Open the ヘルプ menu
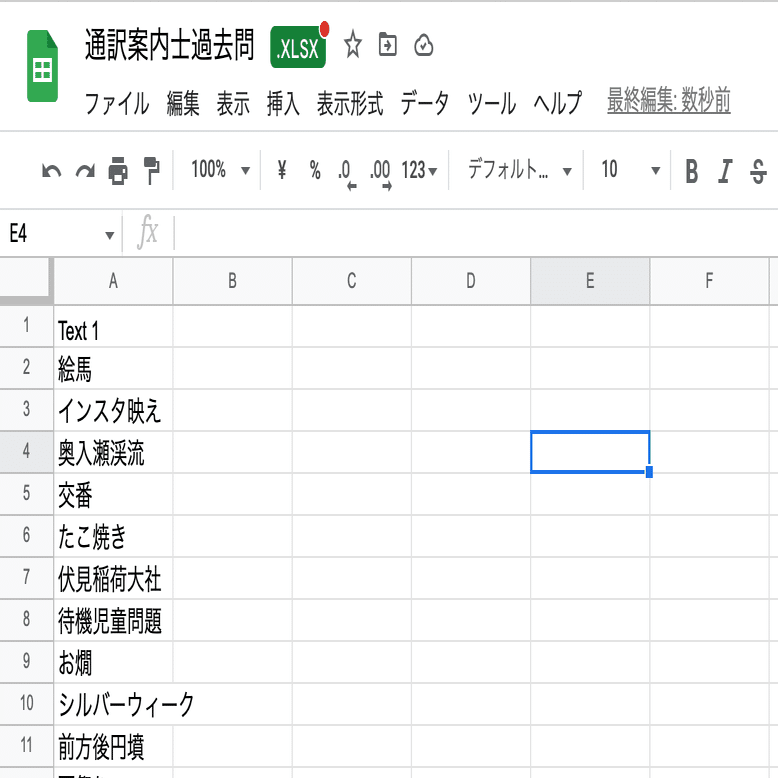The height and width of the screenshot is (778, 778). tap(558, 103)
